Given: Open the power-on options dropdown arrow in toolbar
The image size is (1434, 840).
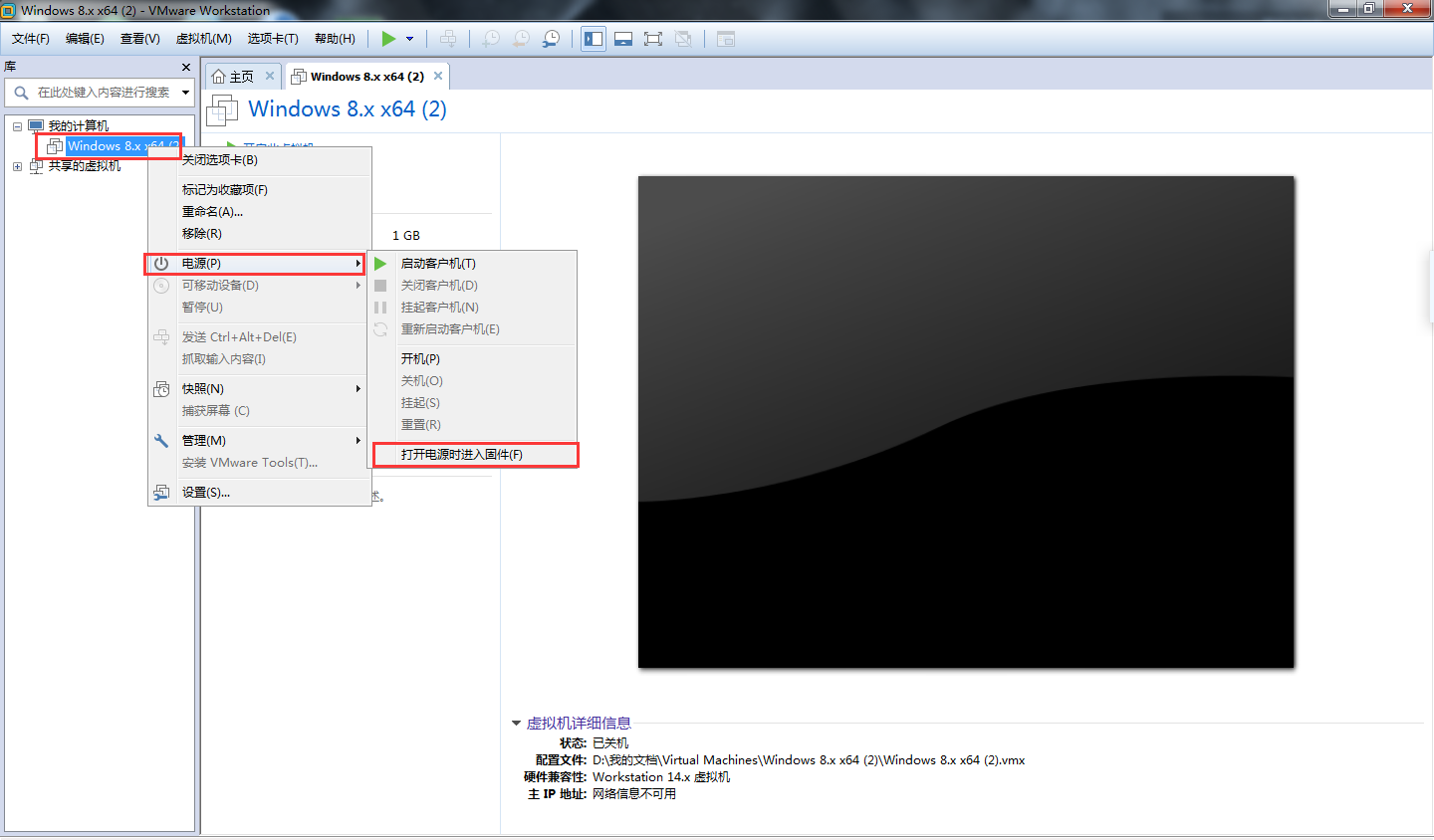Looking at the screenshot, I should (409, 39).
